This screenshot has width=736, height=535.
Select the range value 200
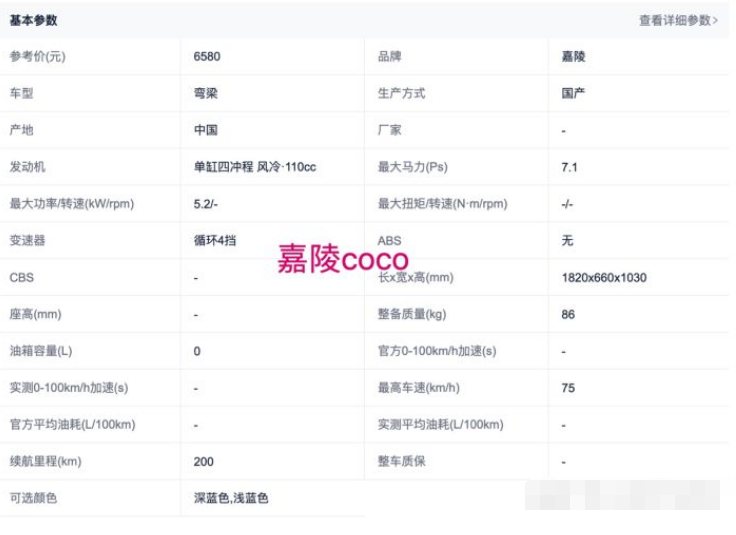[x=204, y=462]
